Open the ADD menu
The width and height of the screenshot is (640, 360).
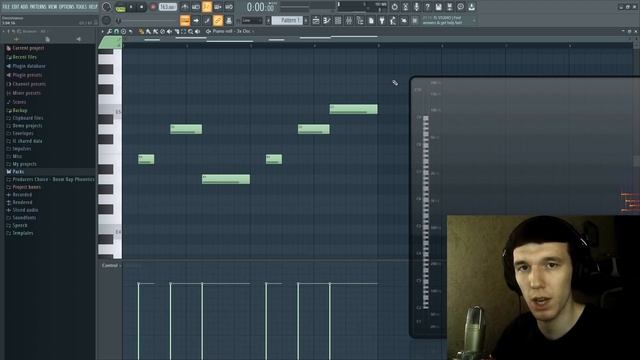[24, 7]
